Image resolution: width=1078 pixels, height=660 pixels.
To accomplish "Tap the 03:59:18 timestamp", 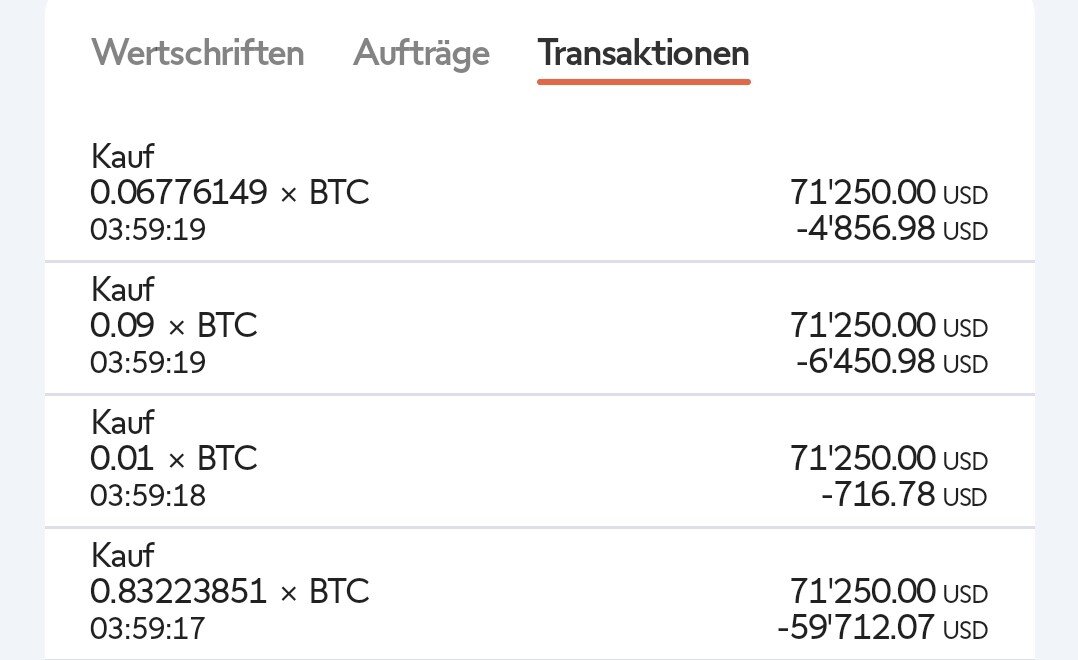I will (x=148, y=495).
